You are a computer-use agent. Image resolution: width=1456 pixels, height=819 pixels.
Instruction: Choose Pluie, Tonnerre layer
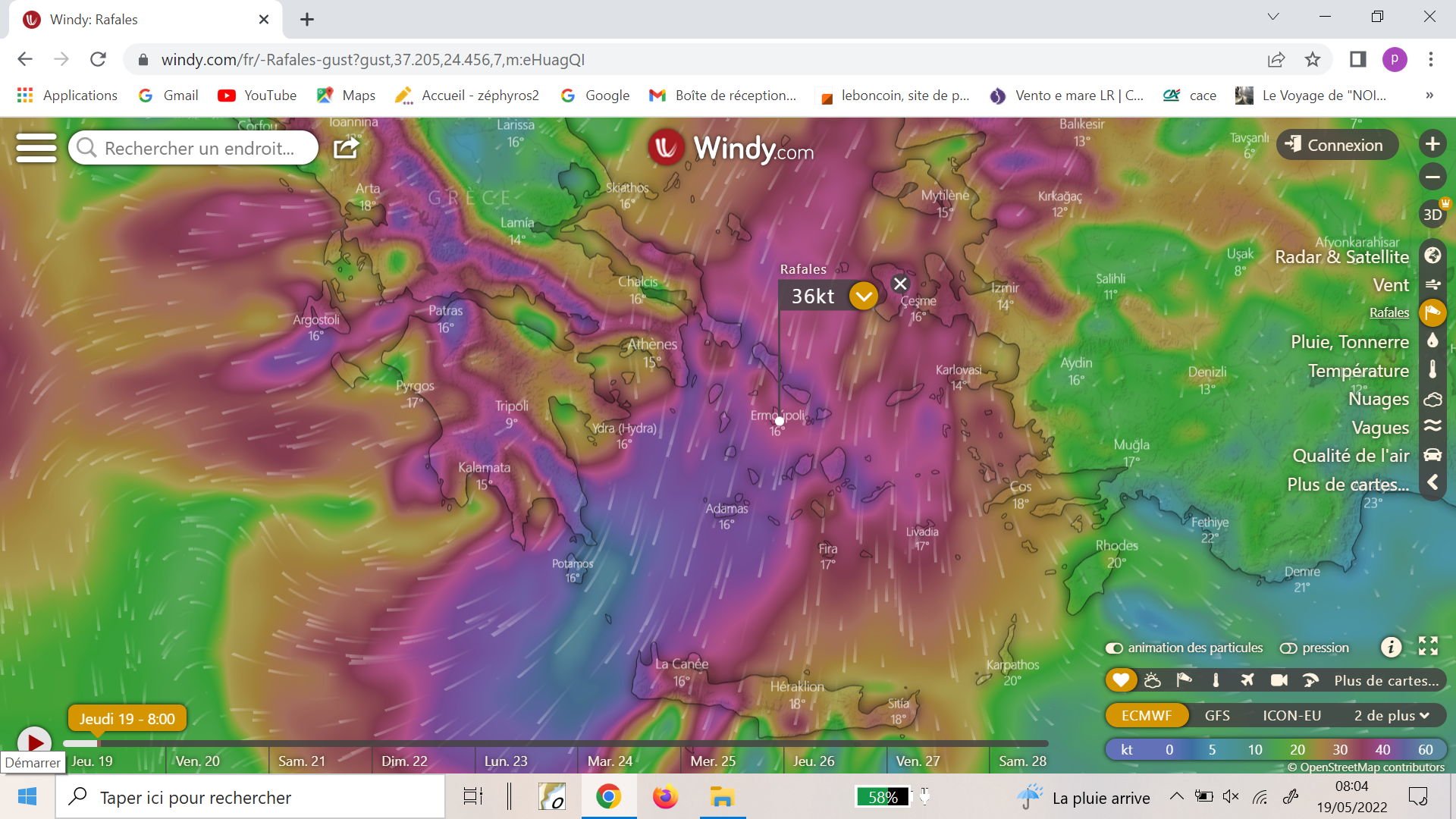click(x=1349, y=342)
